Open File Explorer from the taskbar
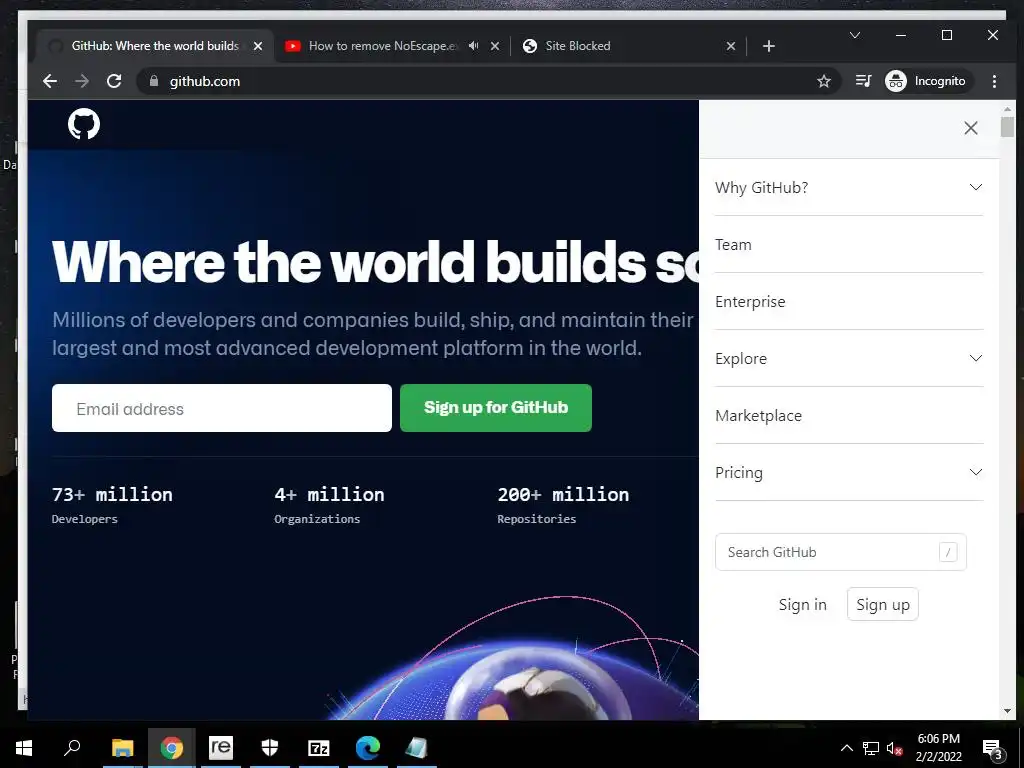1024x768 pixels. pos(122,748)
